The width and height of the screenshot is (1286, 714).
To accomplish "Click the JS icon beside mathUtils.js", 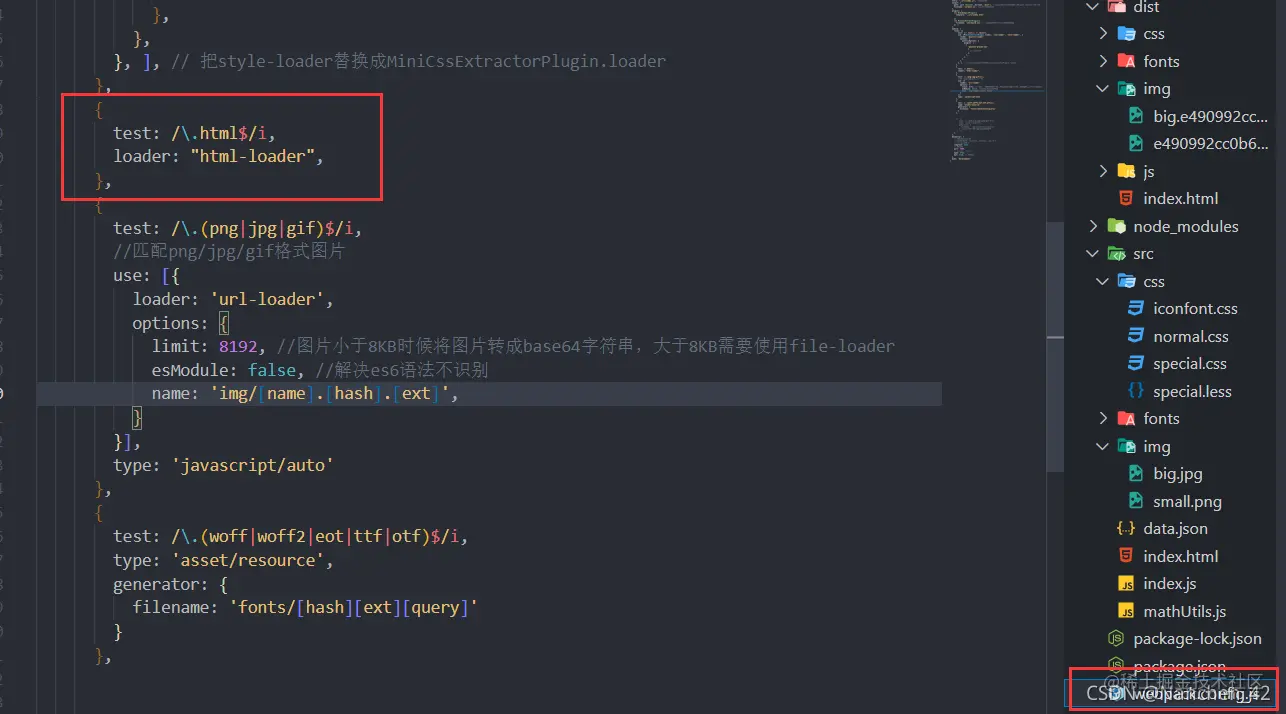I will tap(1125, 611).
